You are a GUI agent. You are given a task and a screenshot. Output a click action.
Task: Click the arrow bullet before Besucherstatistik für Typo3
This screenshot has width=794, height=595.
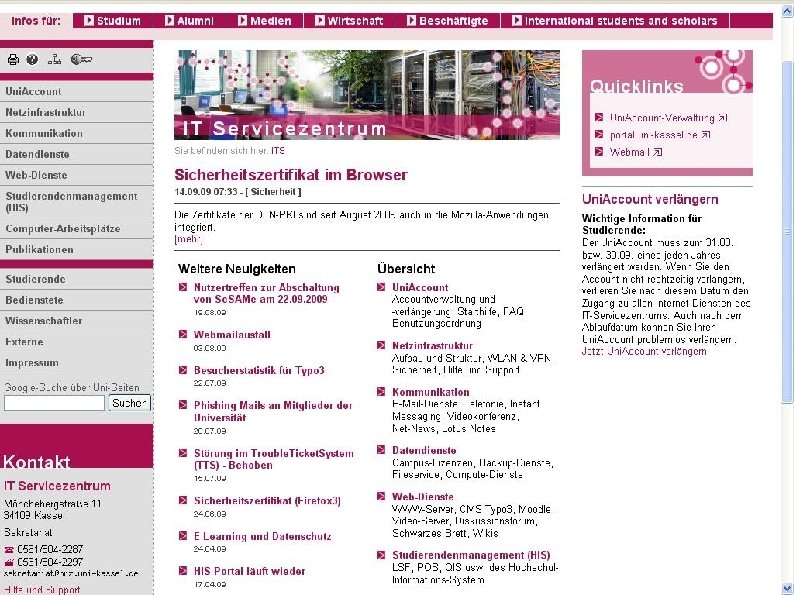183,370
